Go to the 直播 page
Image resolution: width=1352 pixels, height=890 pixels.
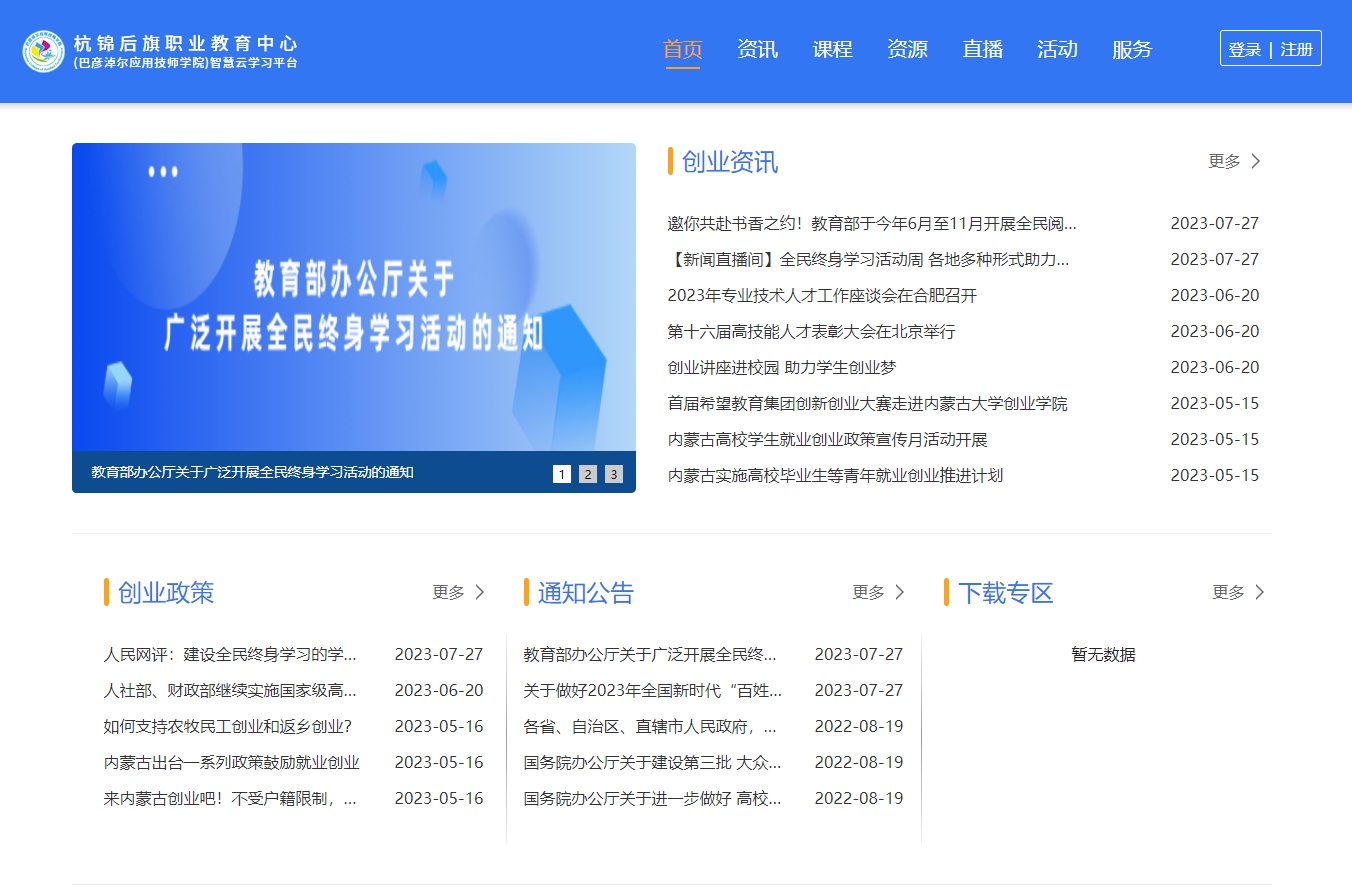point(982,48)
